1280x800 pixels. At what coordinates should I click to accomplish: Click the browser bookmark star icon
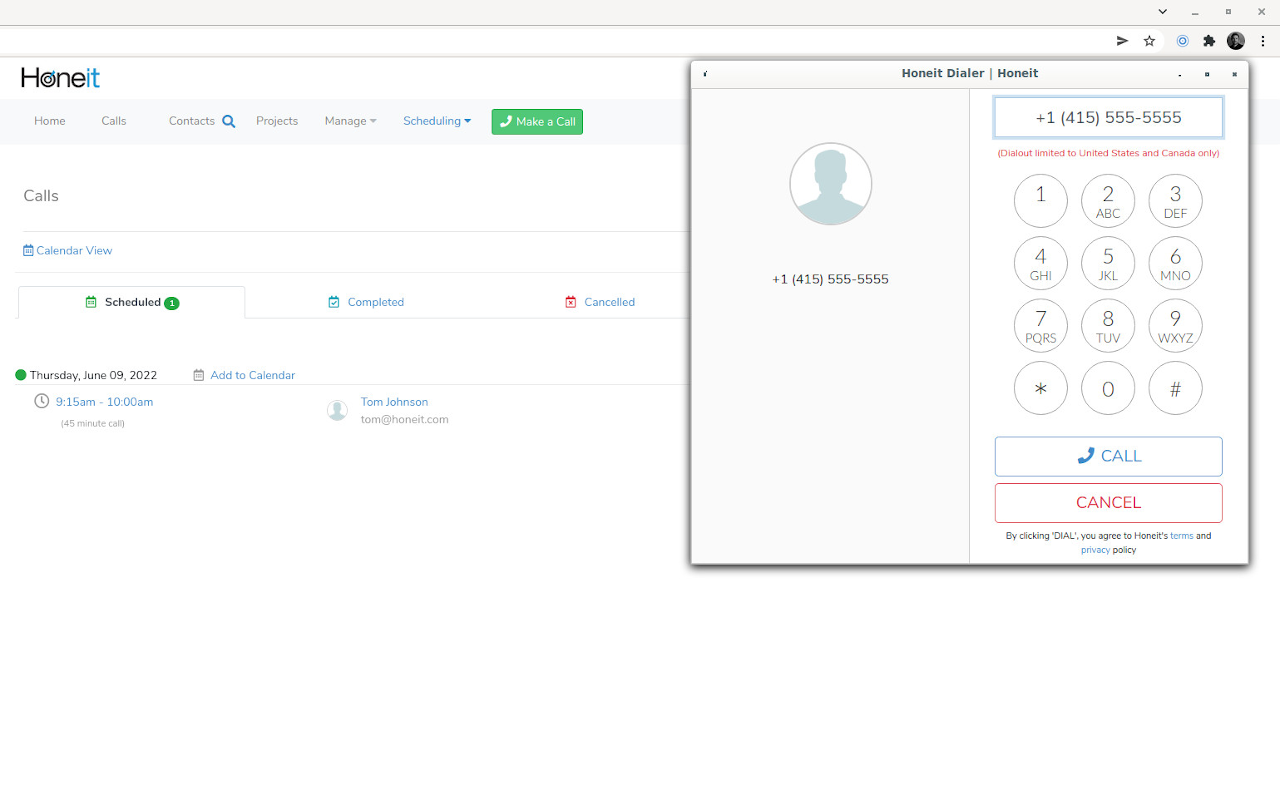[x=1149, y=41]
